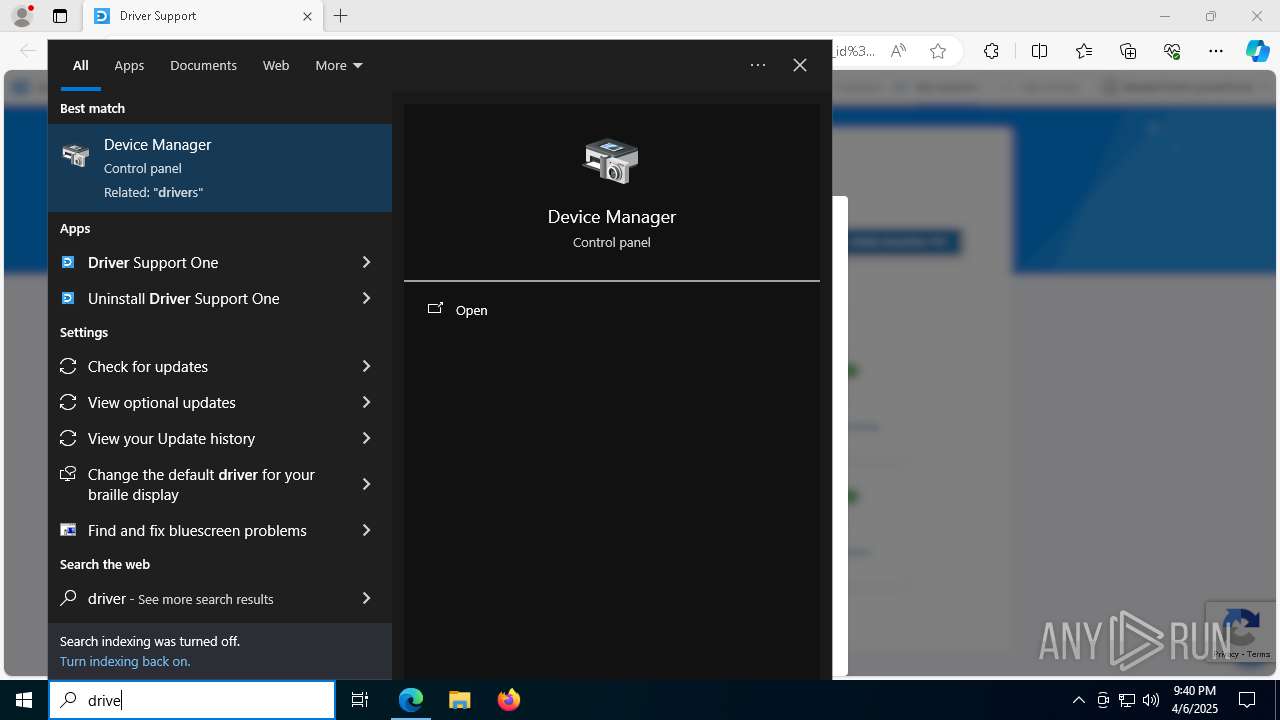
Task: Open the Windows Start menu
Action: pyautogui.click(x=24, y=700)
